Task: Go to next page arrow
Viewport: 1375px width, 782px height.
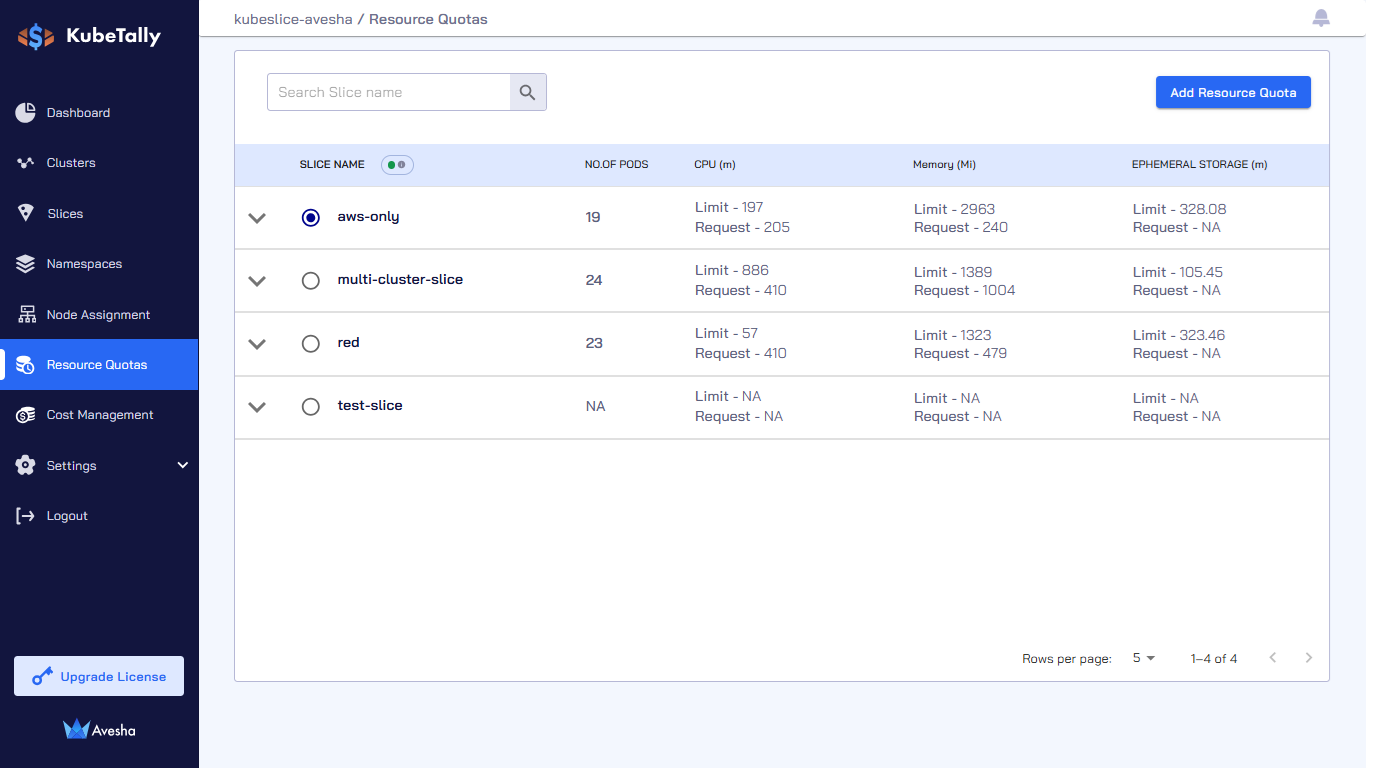Action: point(1309,658)
